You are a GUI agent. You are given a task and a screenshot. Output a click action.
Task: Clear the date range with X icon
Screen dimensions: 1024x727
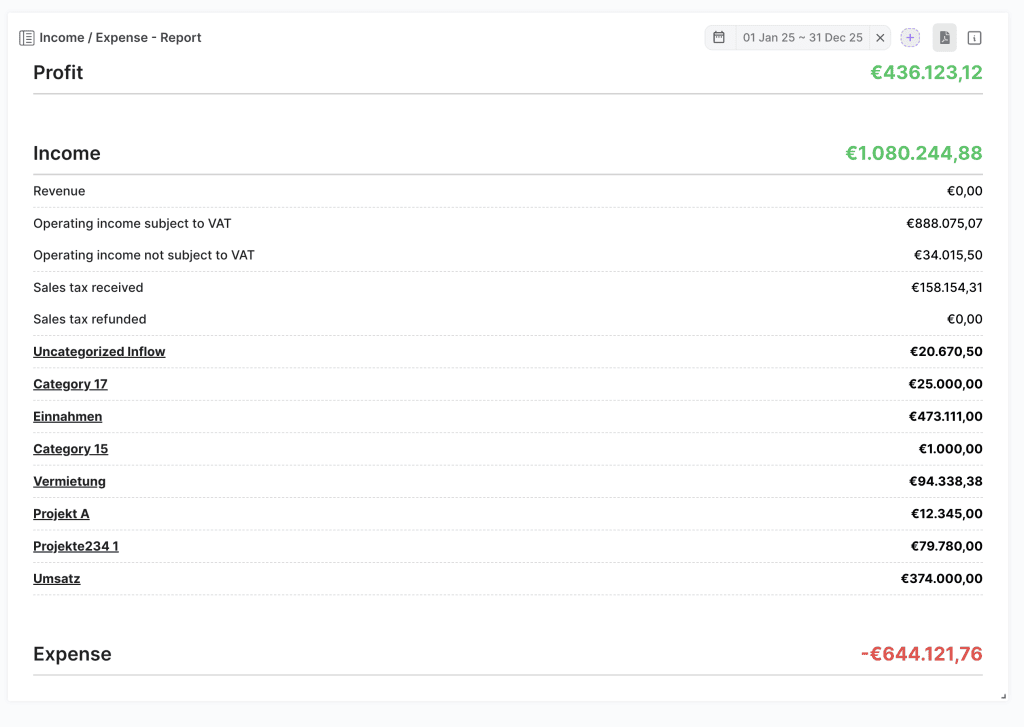point(880,38)
